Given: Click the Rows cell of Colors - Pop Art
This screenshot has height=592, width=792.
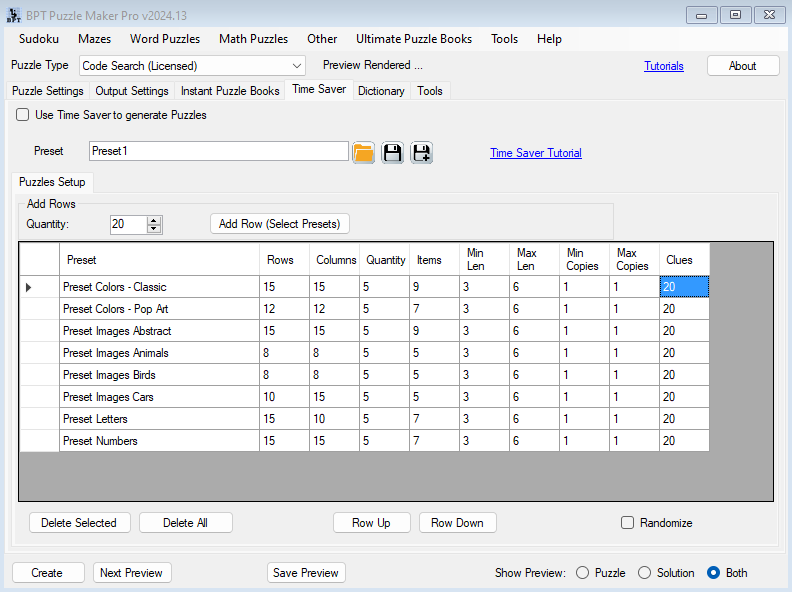Looking at the screenshot, I should tap(284, 309).
